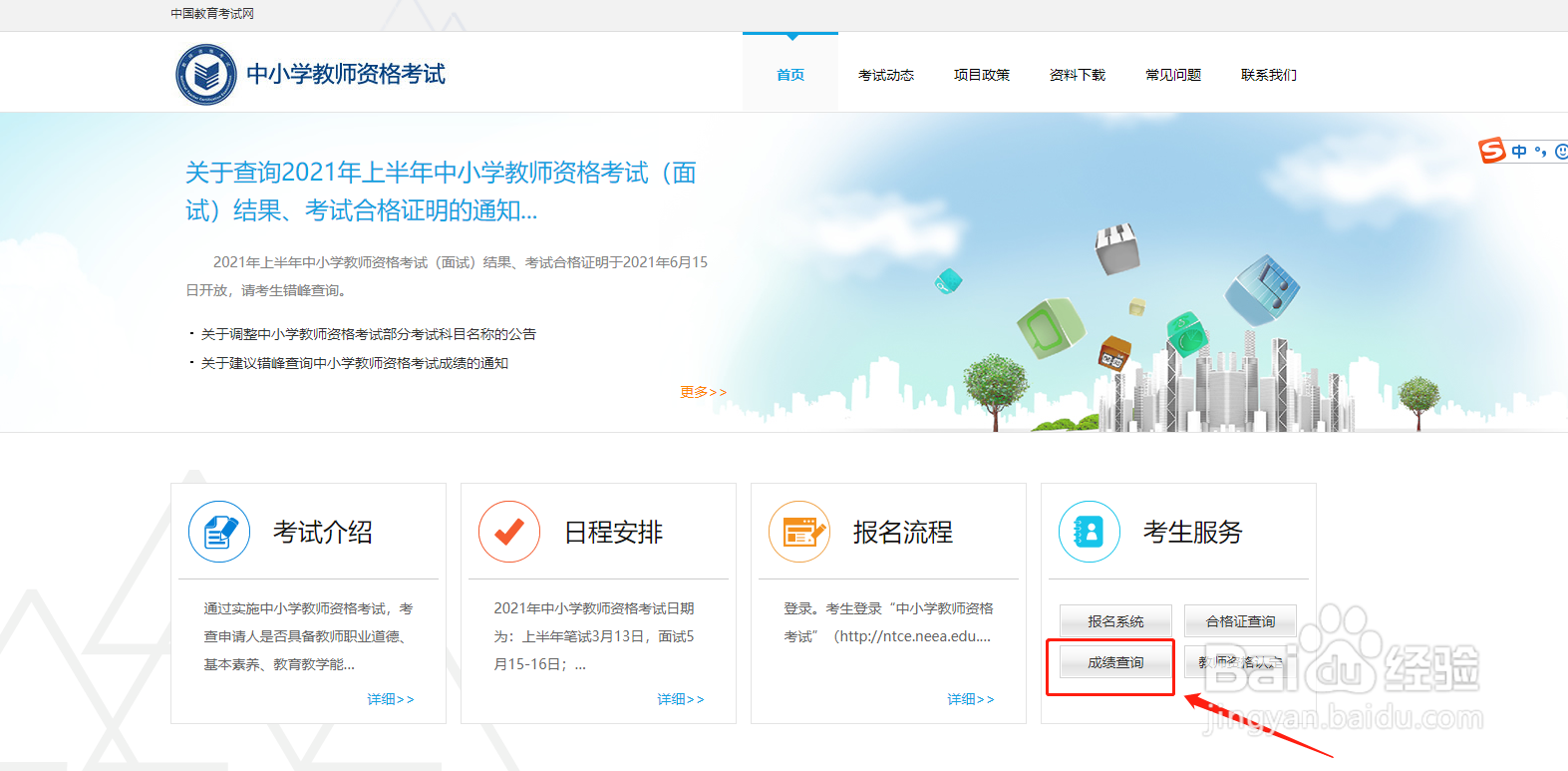Click the 合格证查询 button
The width and height of the screenshot is (1568, 771).
[1240, 620]
